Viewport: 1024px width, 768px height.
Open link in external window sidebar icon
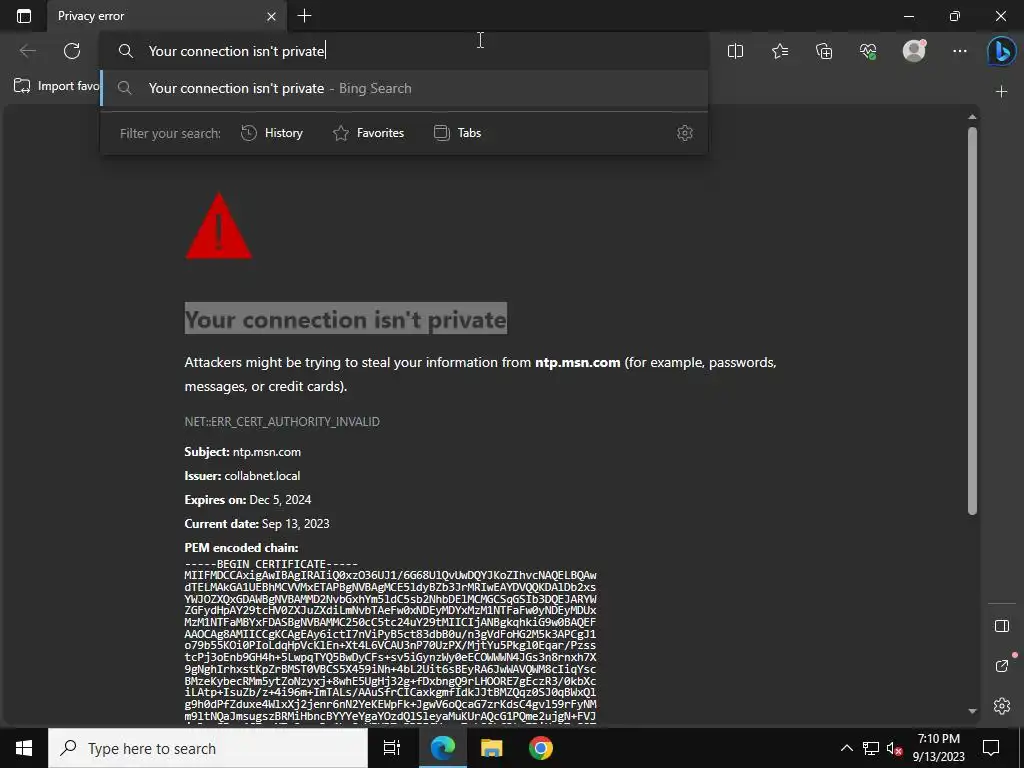pyautogui.click(x=1002, y=665)
